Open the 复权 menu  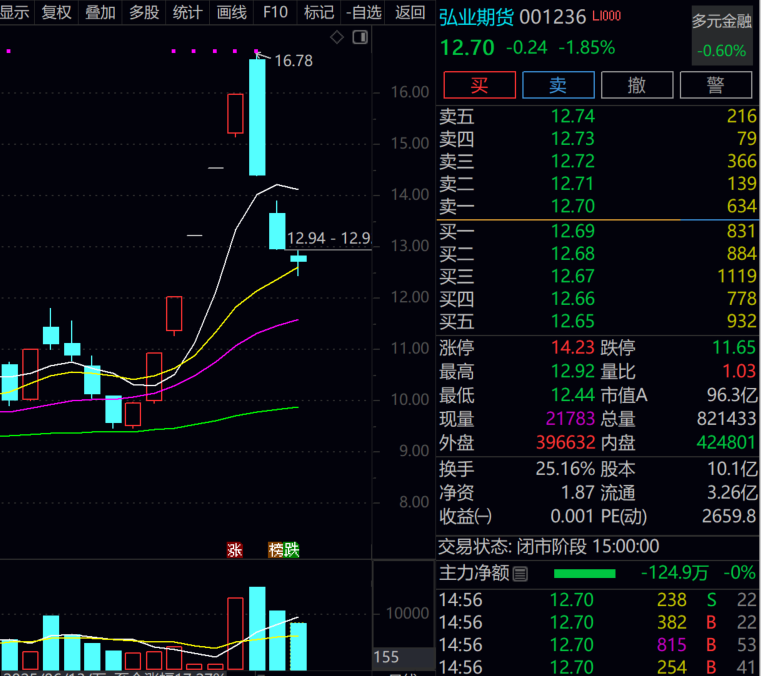coord(57,12)
